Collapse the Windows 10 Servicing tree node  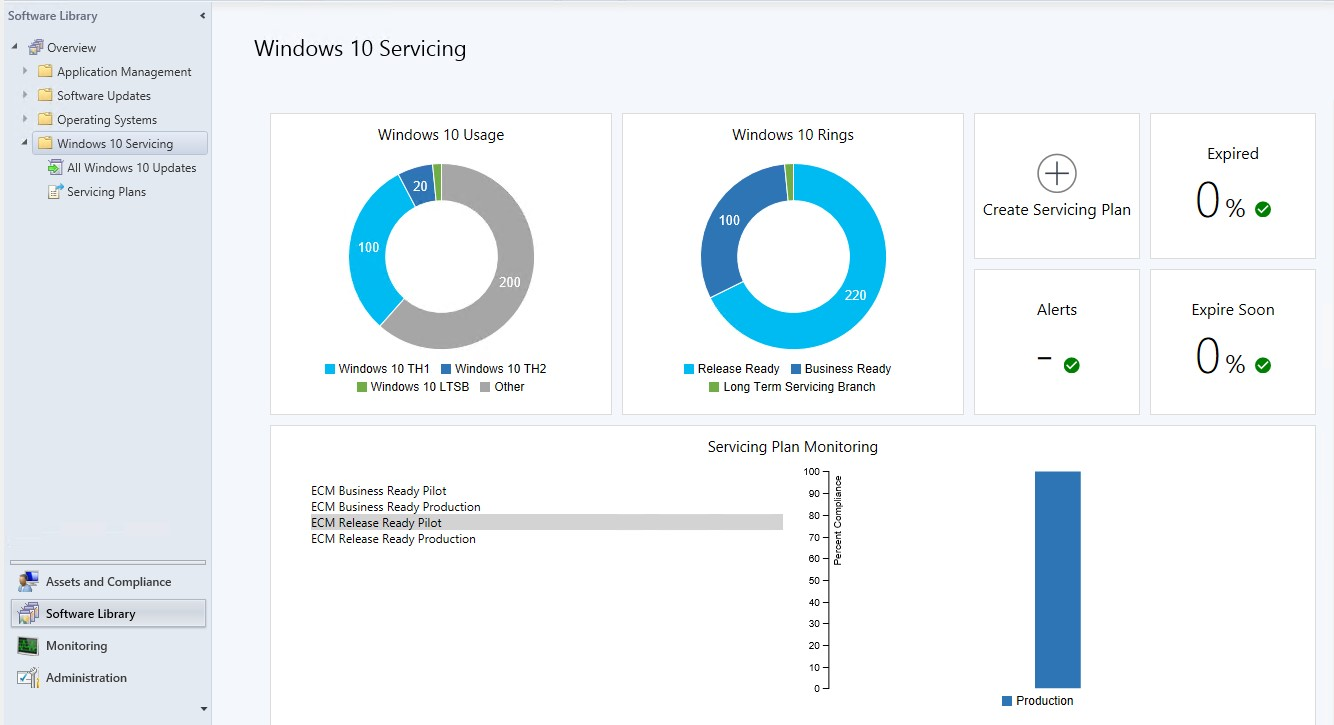[x=25, y=144]
